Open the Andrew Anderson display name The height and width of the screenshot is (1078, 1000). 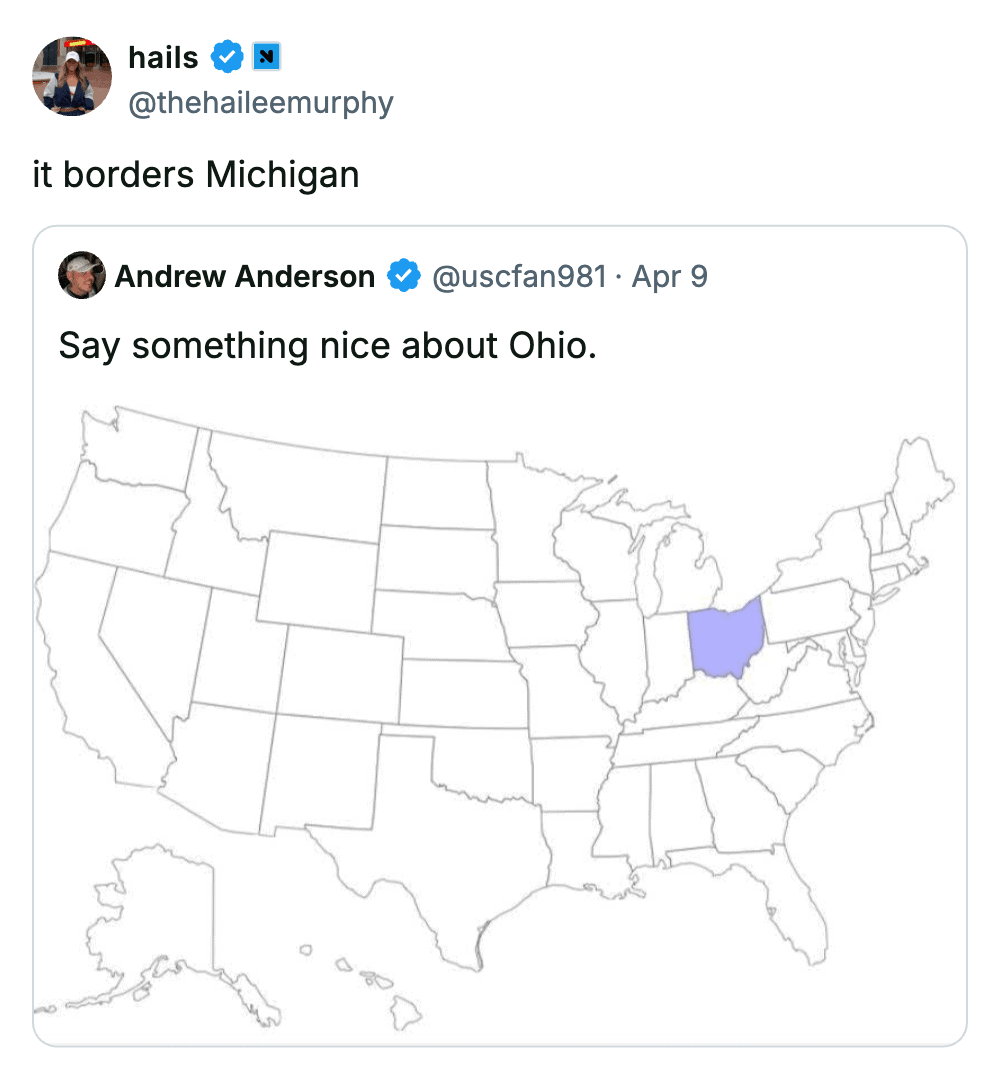point(245,276)
